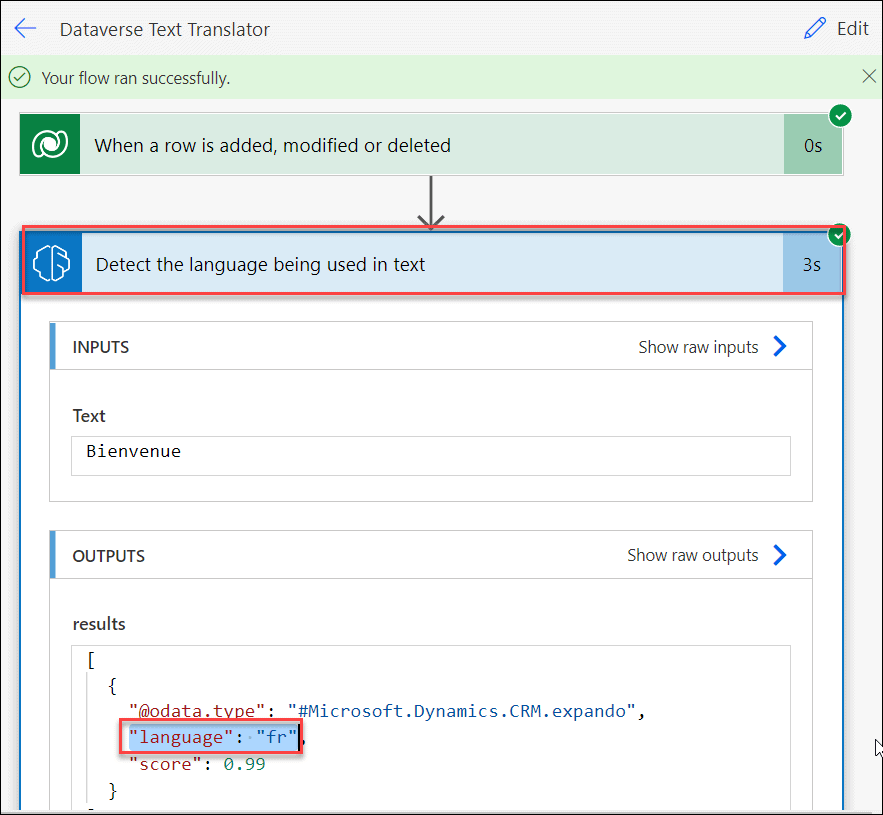Click the trigger's green success checkmark badge
This screenshot has height=815, width=883.
pos(840,116)
